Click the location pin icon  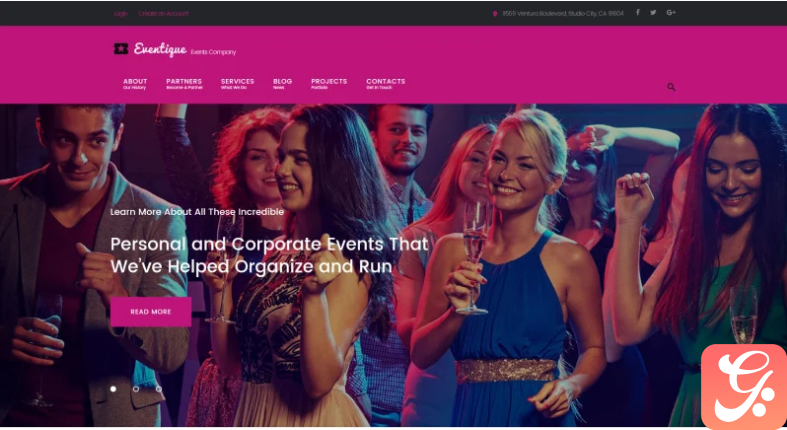[495, 14]
